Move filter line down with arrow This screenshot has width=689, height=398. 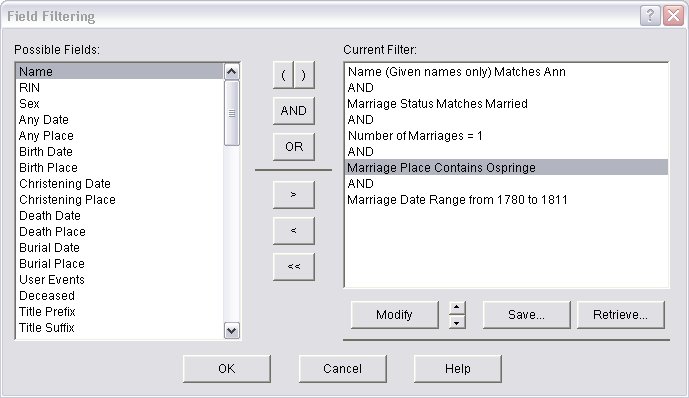[x=457, y=322]
